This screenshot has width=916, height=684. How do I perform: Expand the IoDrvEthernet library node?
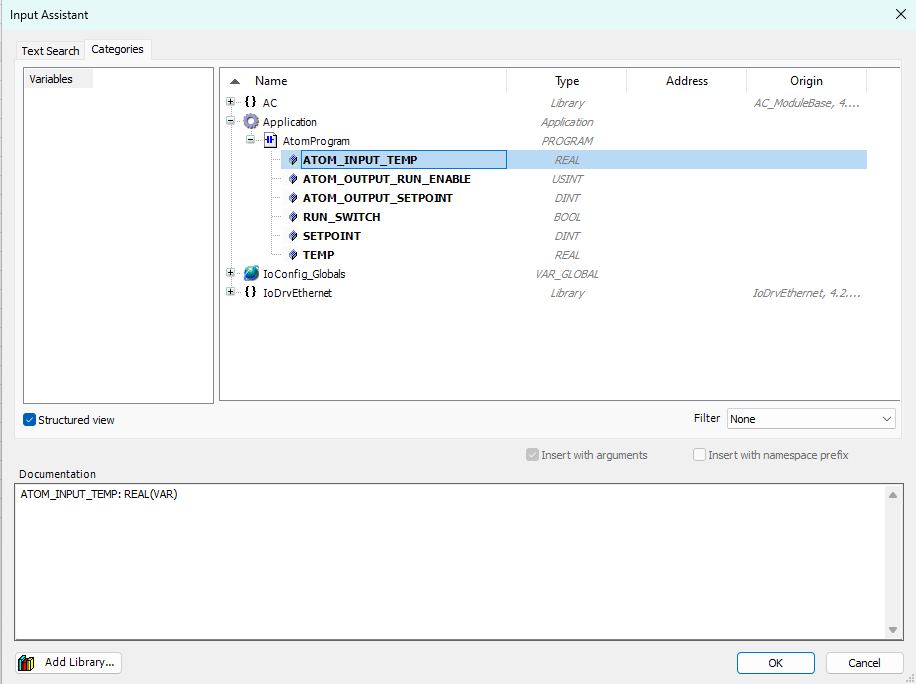coord(231,293)
